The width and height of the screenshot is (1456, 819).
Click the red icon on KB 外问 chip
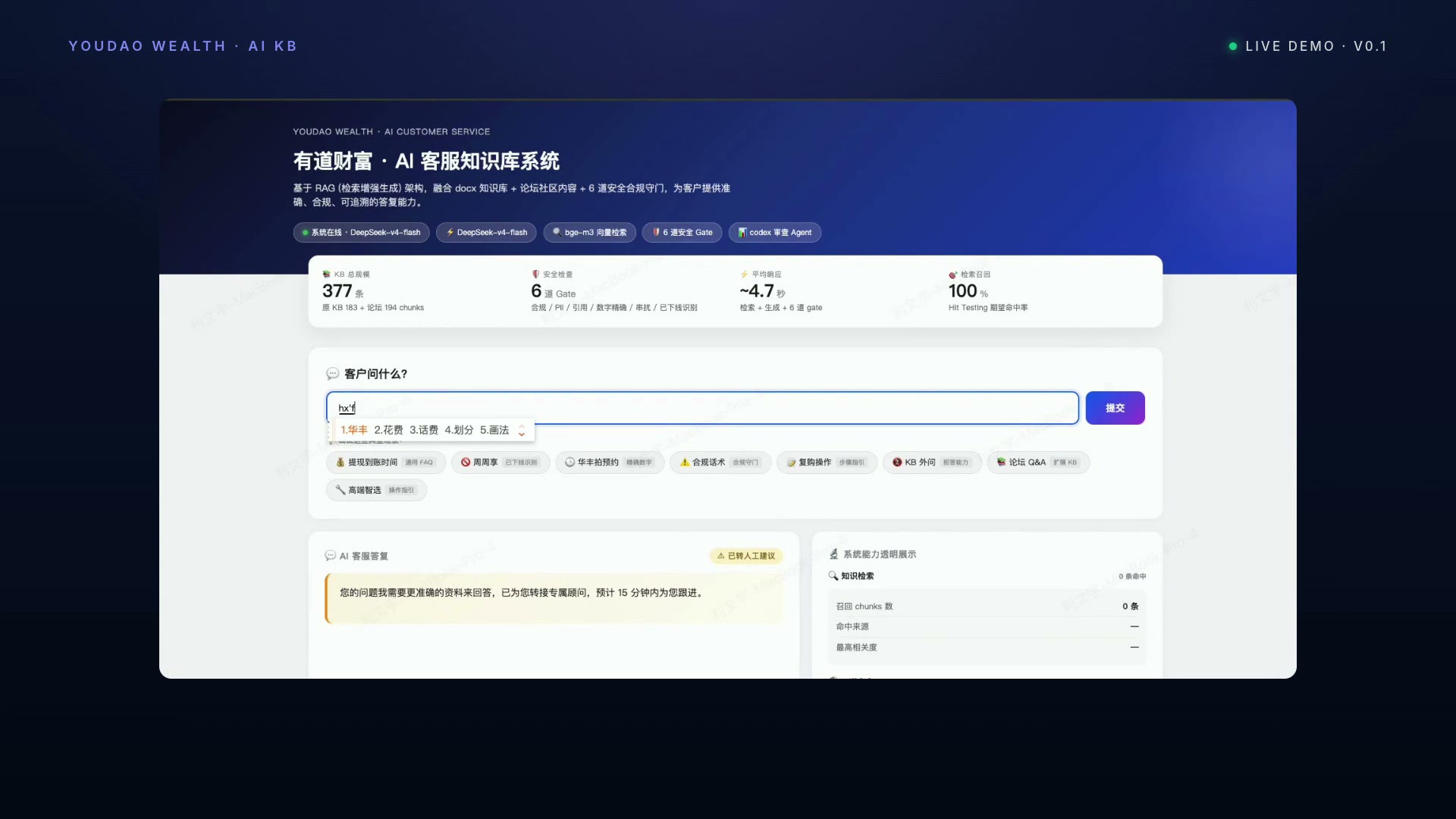897,463
